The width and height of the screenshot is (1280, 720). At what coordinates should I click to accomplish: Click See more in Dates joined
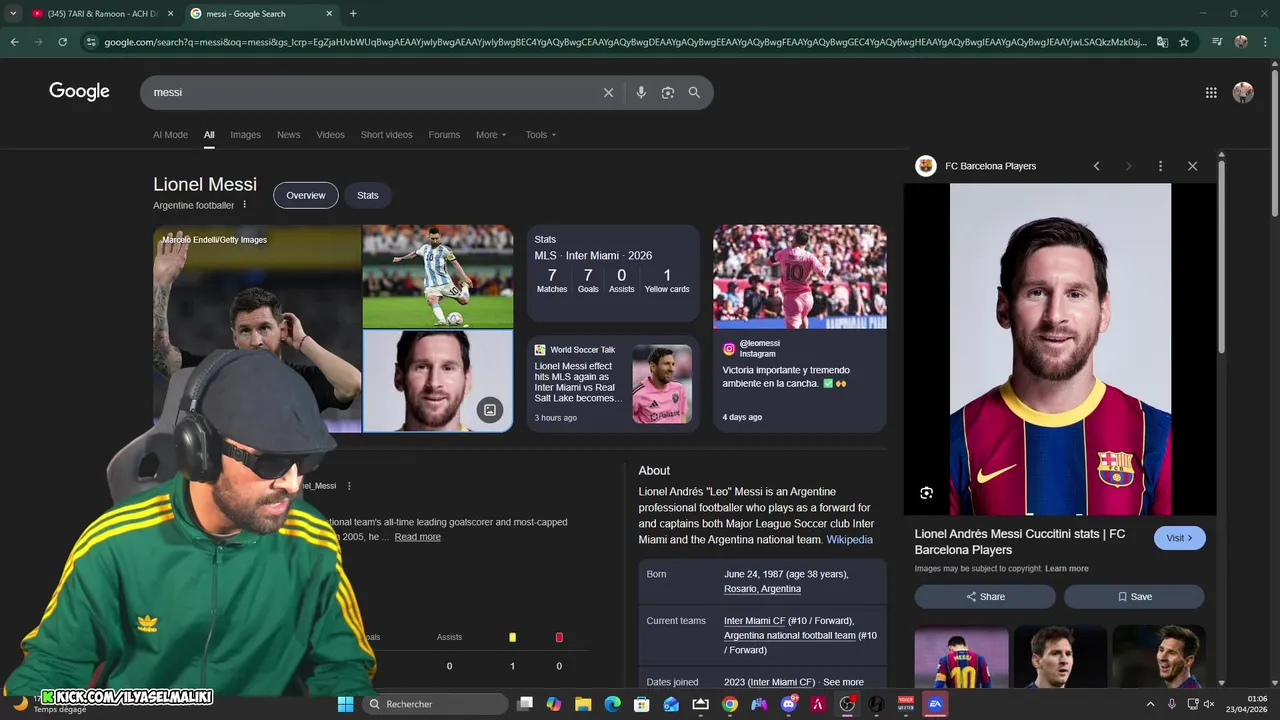(843, 683)
